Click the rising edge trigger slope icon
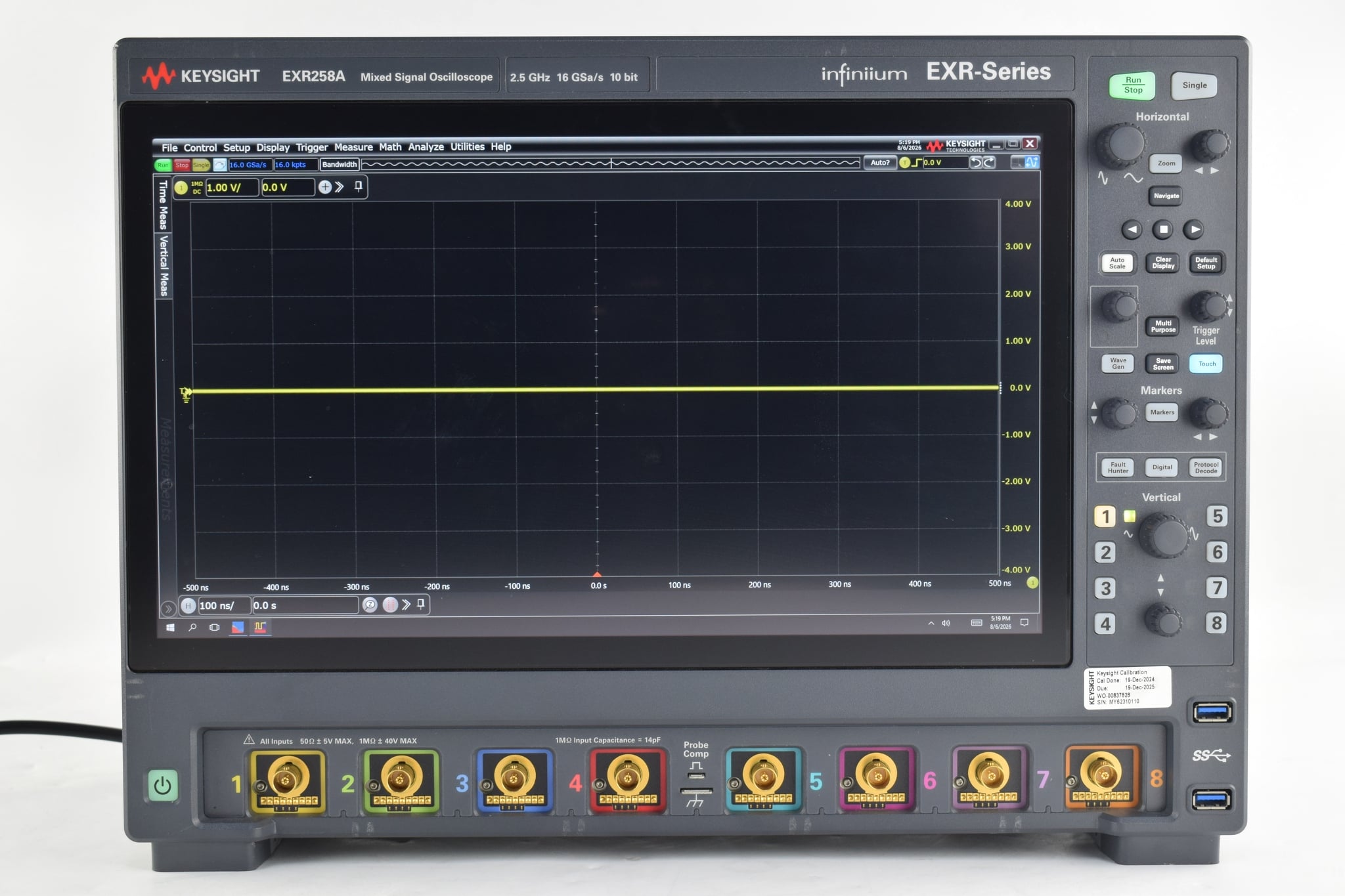 point(917,163)
